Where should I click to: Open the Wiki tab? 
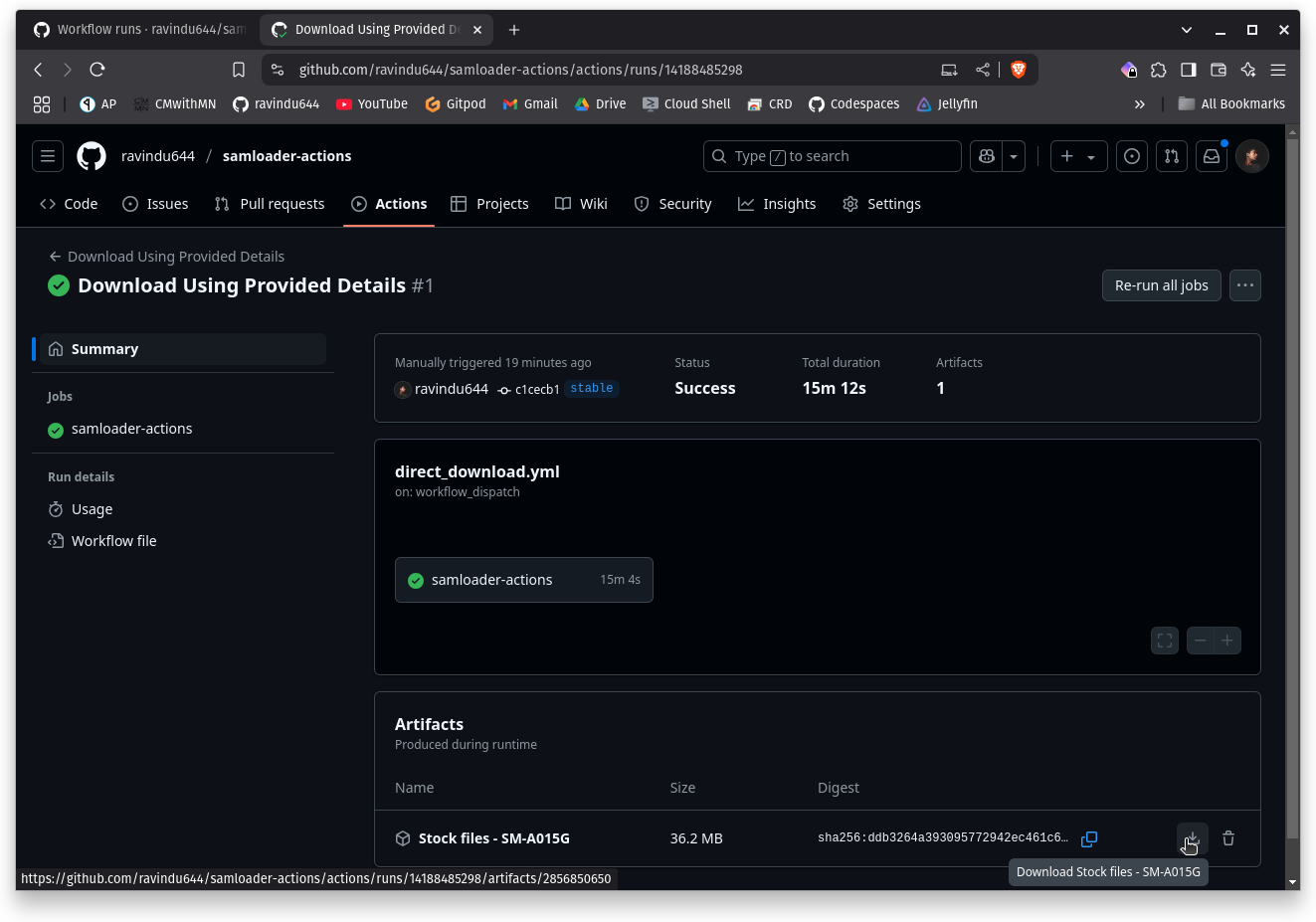[581, 204]
